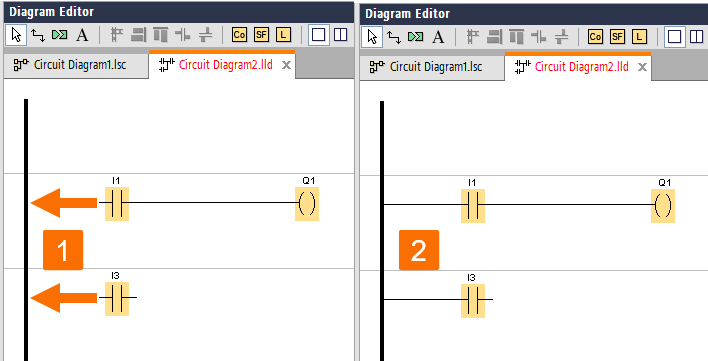Activate the Connect tool in right editor

click(394, 37)
